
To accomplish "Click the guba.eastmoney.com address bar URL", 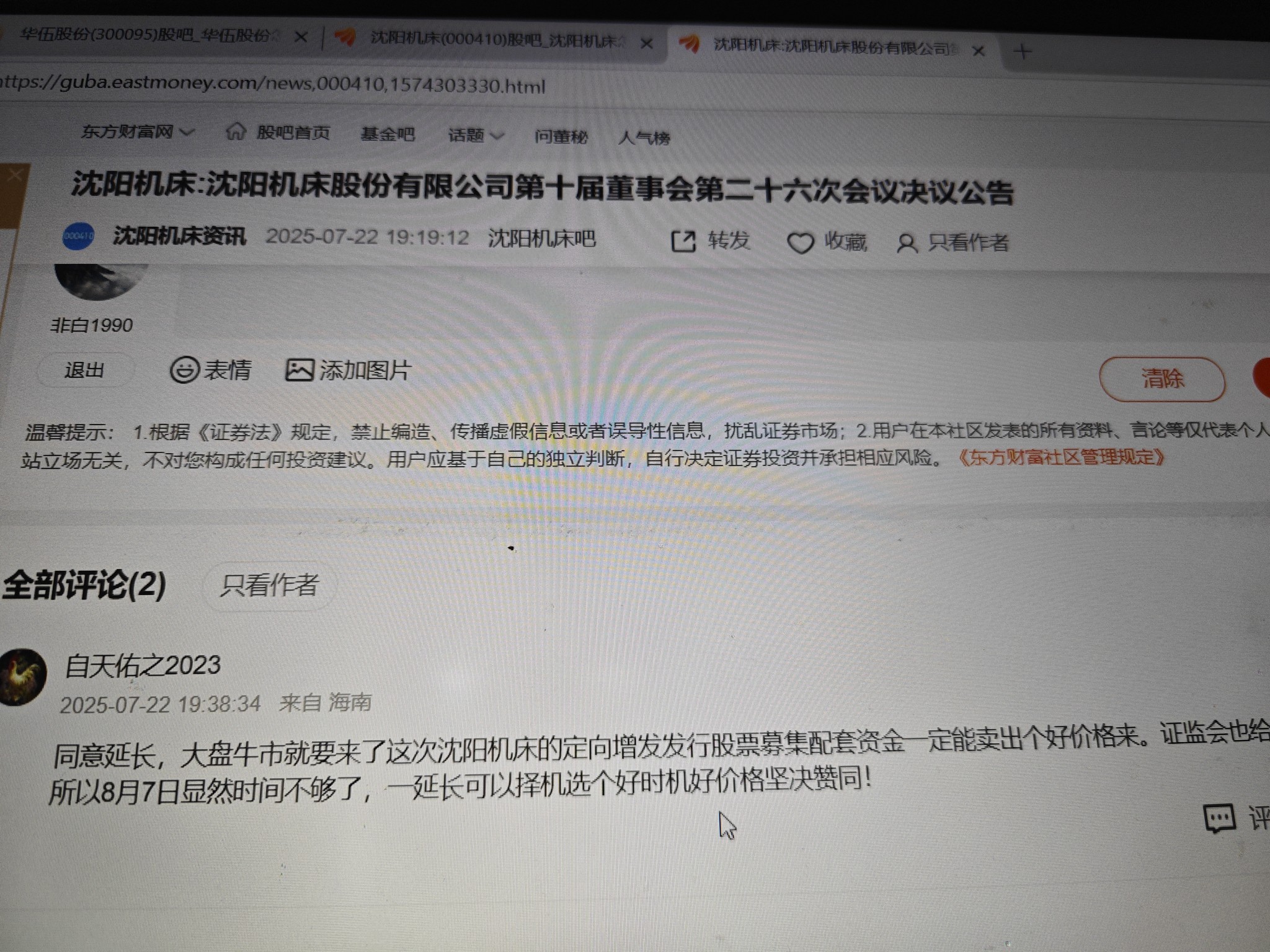I will pyautogui.click(x=273, y=84).
